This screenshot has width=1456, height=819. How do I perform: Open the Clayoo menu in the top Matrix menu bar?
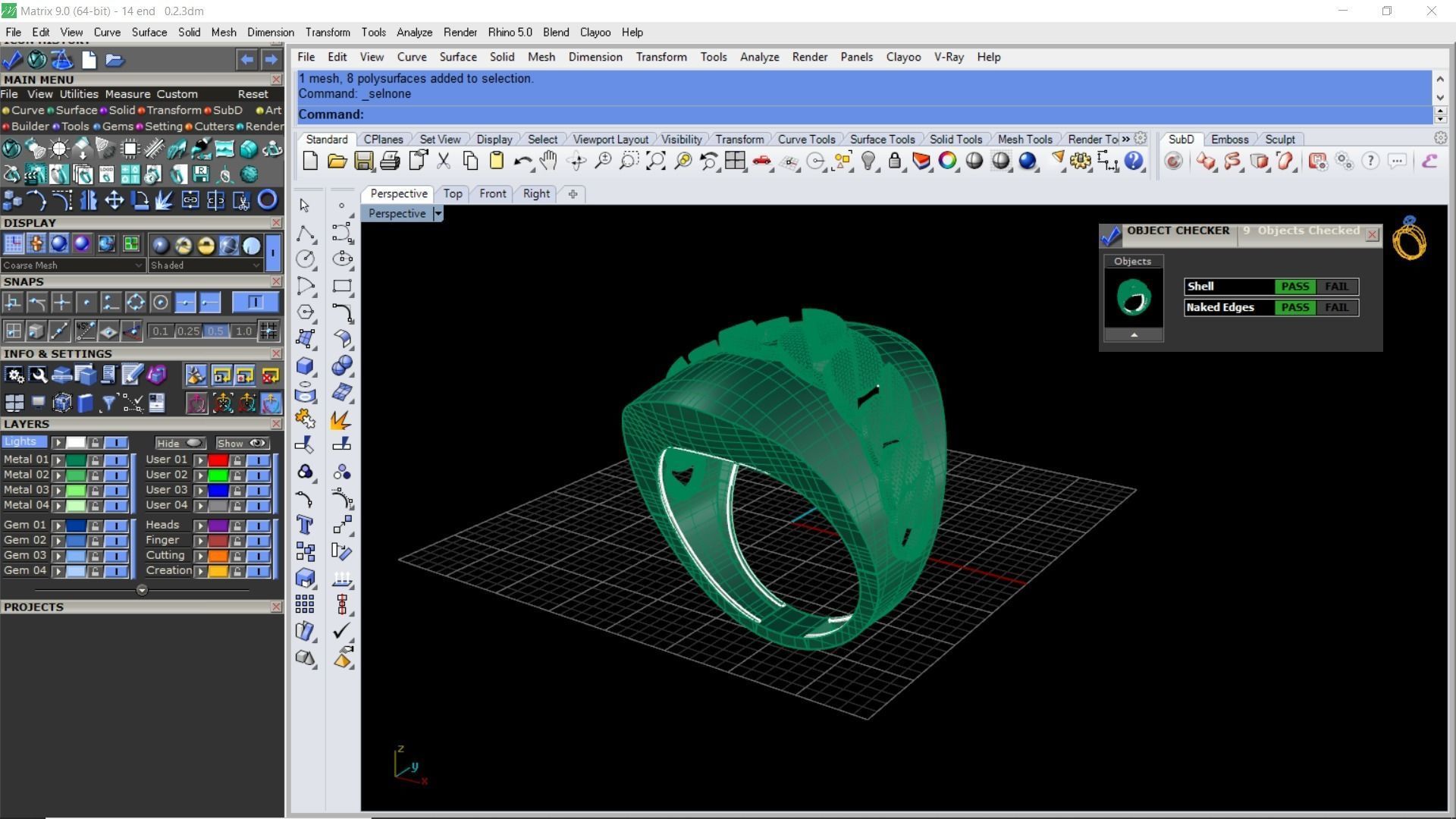(x=595, y=33)
